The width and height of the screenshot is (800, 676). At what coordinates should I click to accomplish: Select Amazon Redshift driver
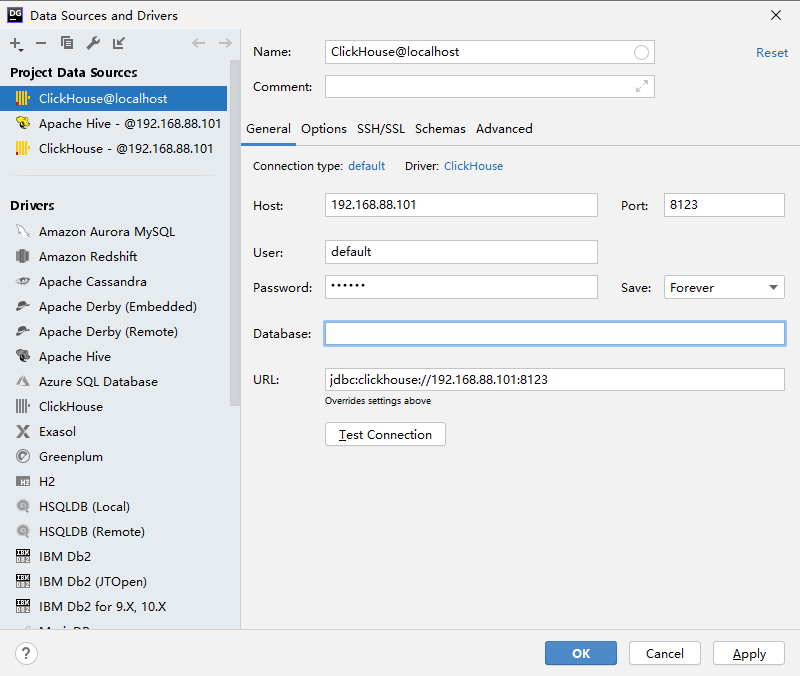coord(113,257)
